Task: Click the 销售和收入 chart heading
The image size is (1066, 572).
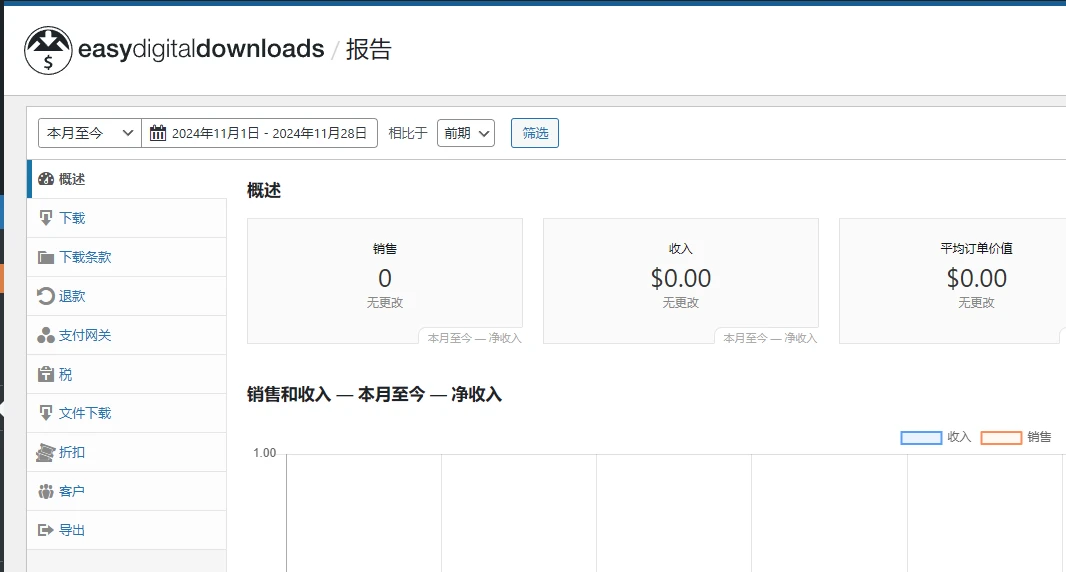Action: 375,394
